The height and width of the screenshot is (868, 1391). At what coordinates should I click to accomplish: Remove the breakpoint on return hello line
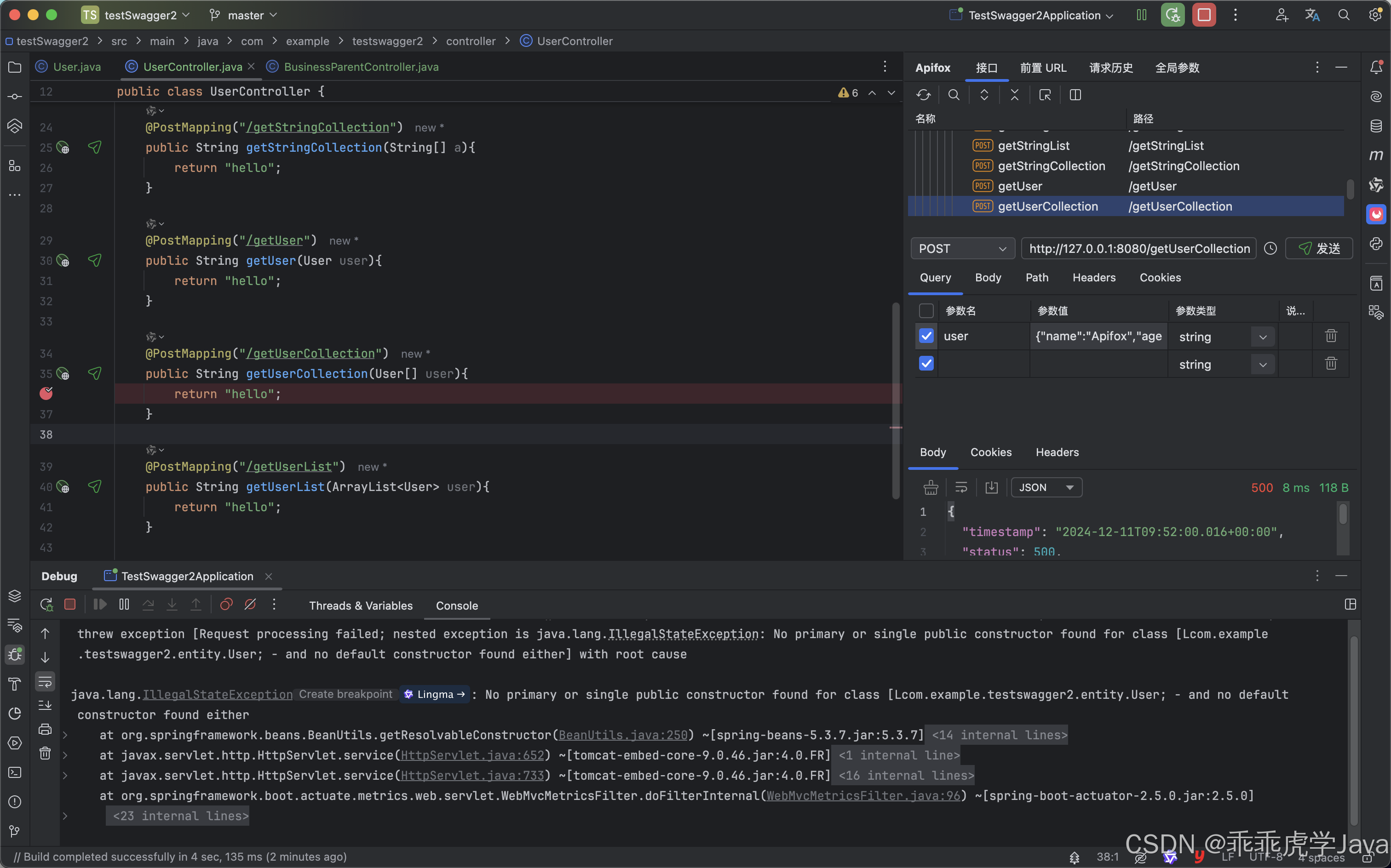point(46,394)
